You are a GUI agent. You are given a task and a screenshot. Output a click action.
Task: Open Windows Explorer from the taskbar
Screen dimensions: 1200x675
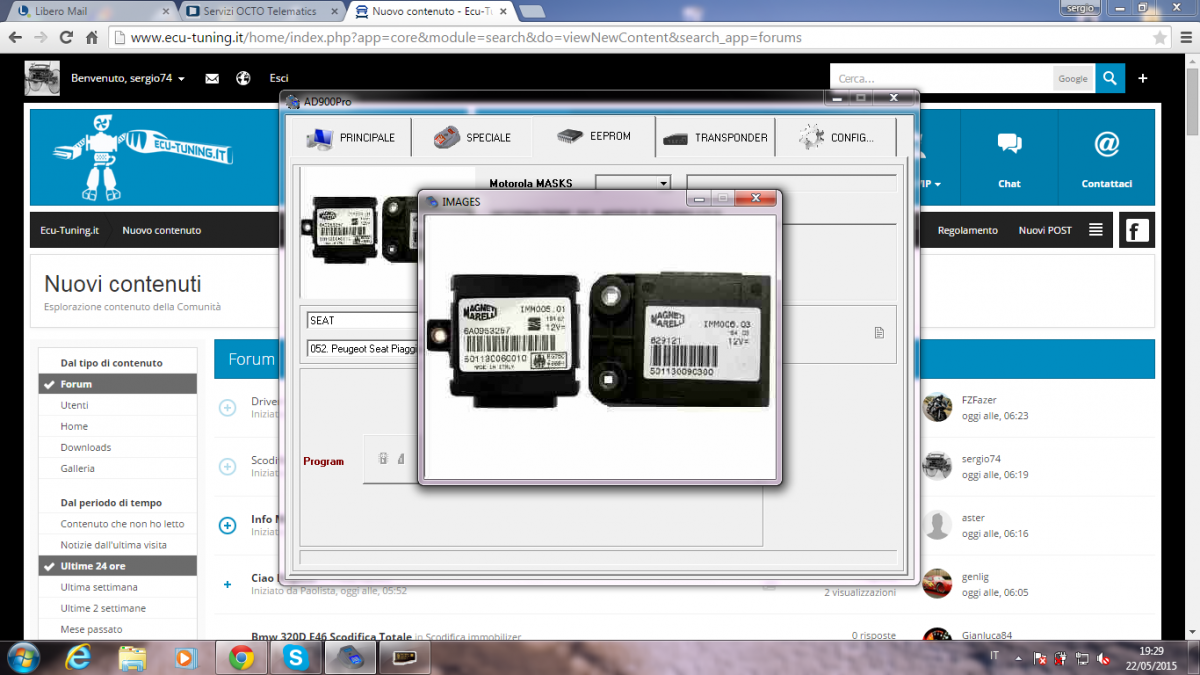(x=132, y=657)
